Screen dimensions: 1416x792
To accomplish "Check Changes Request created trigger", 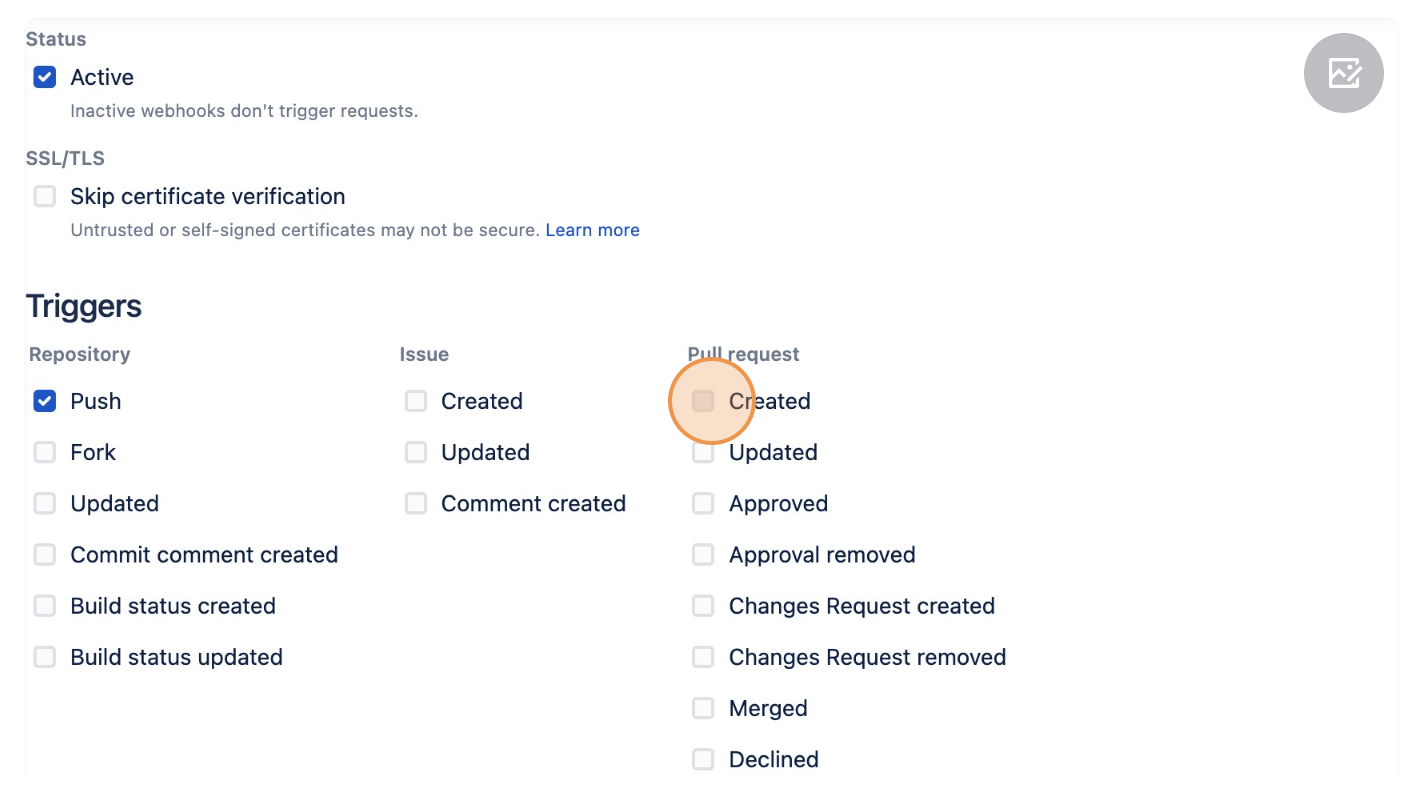I will click(704, 605).
